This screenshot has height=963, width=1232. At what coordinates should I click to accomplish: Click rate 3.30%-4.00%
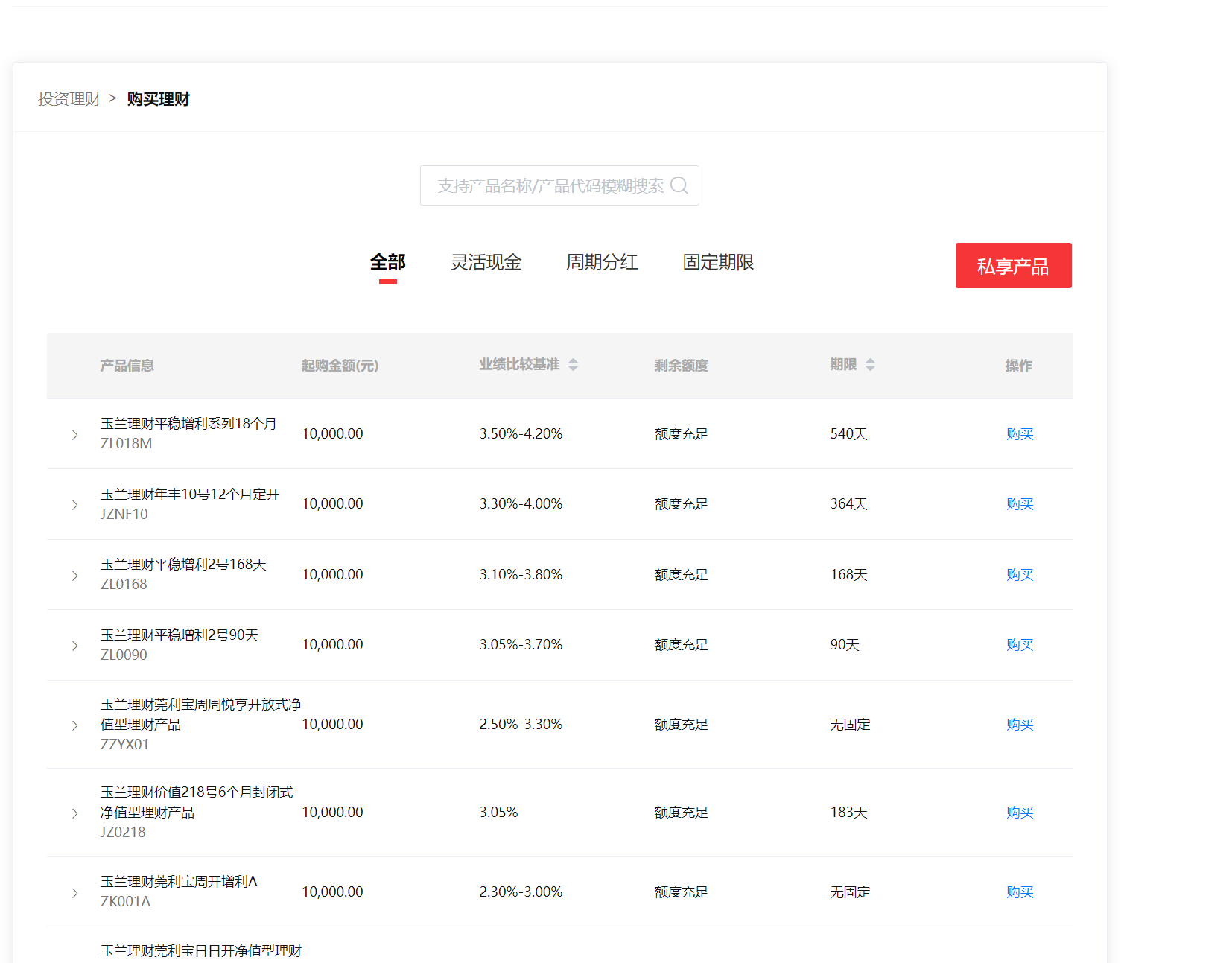(x=521, y=504)
